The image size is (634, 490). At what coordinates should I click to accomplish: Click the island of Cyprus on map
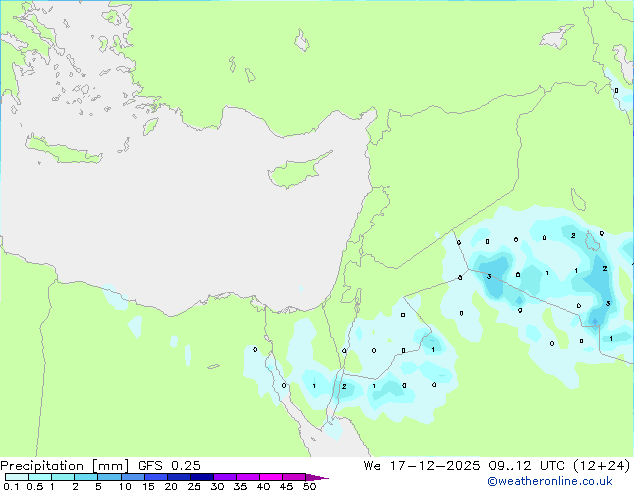295,172
